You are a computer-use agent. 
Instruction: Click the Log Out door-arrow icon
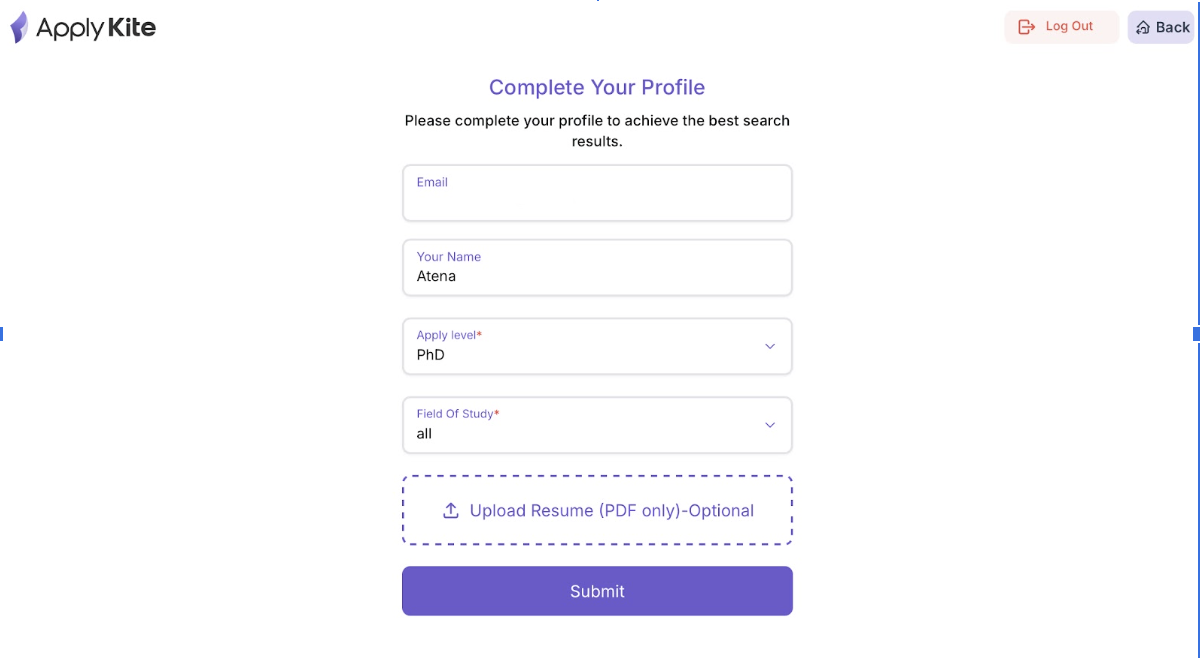1026,27
